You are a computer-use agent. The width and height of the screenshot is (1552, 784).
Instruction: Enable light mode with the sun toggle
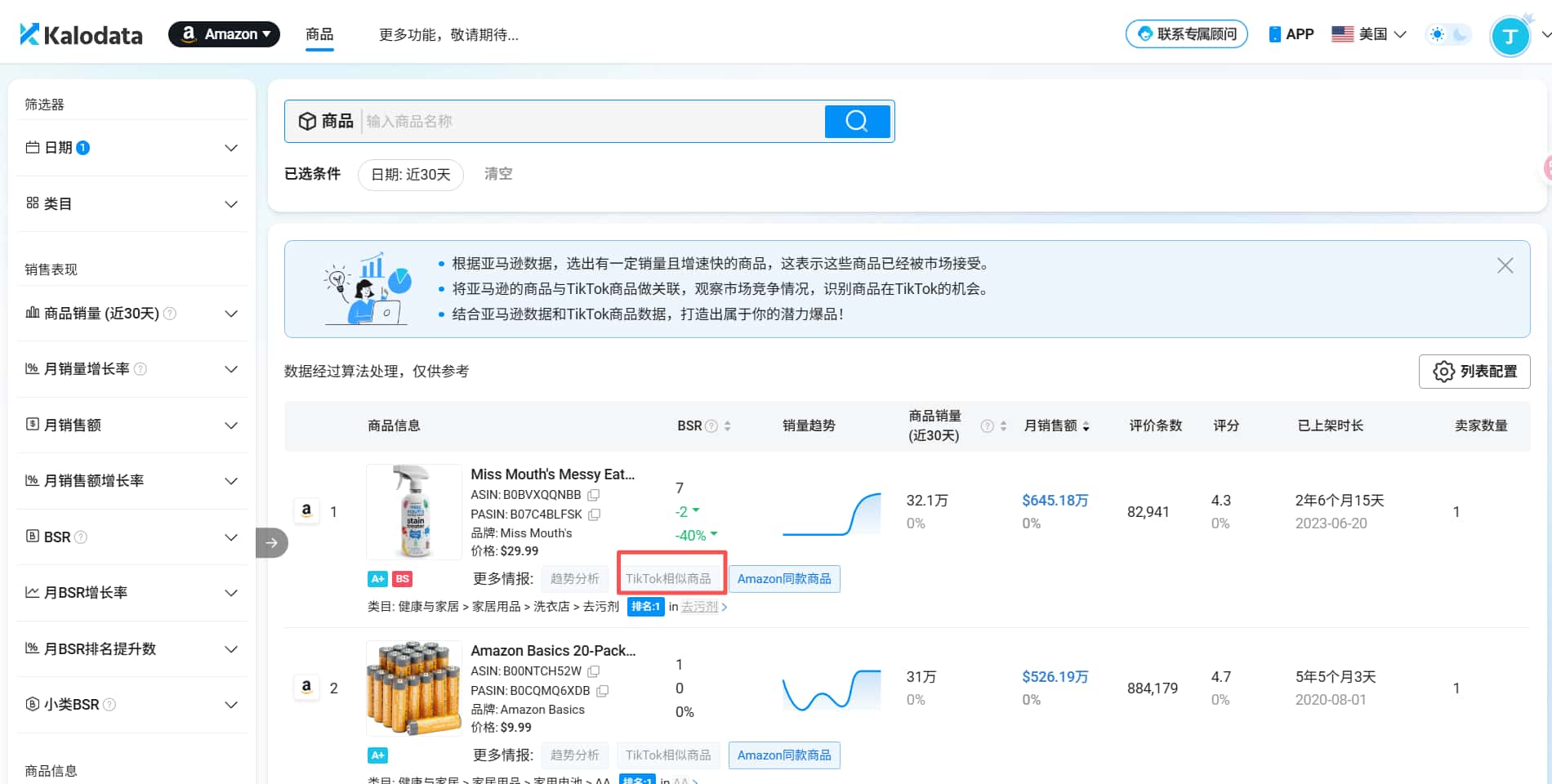[1438, 33]
